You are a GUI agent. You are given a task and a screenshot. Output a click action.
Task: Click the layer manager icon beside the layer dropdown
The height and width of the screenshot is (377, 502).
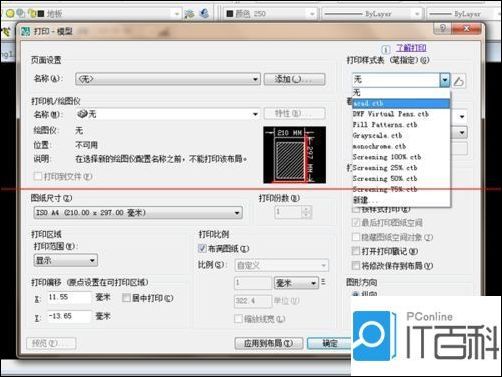pos(190,14)
